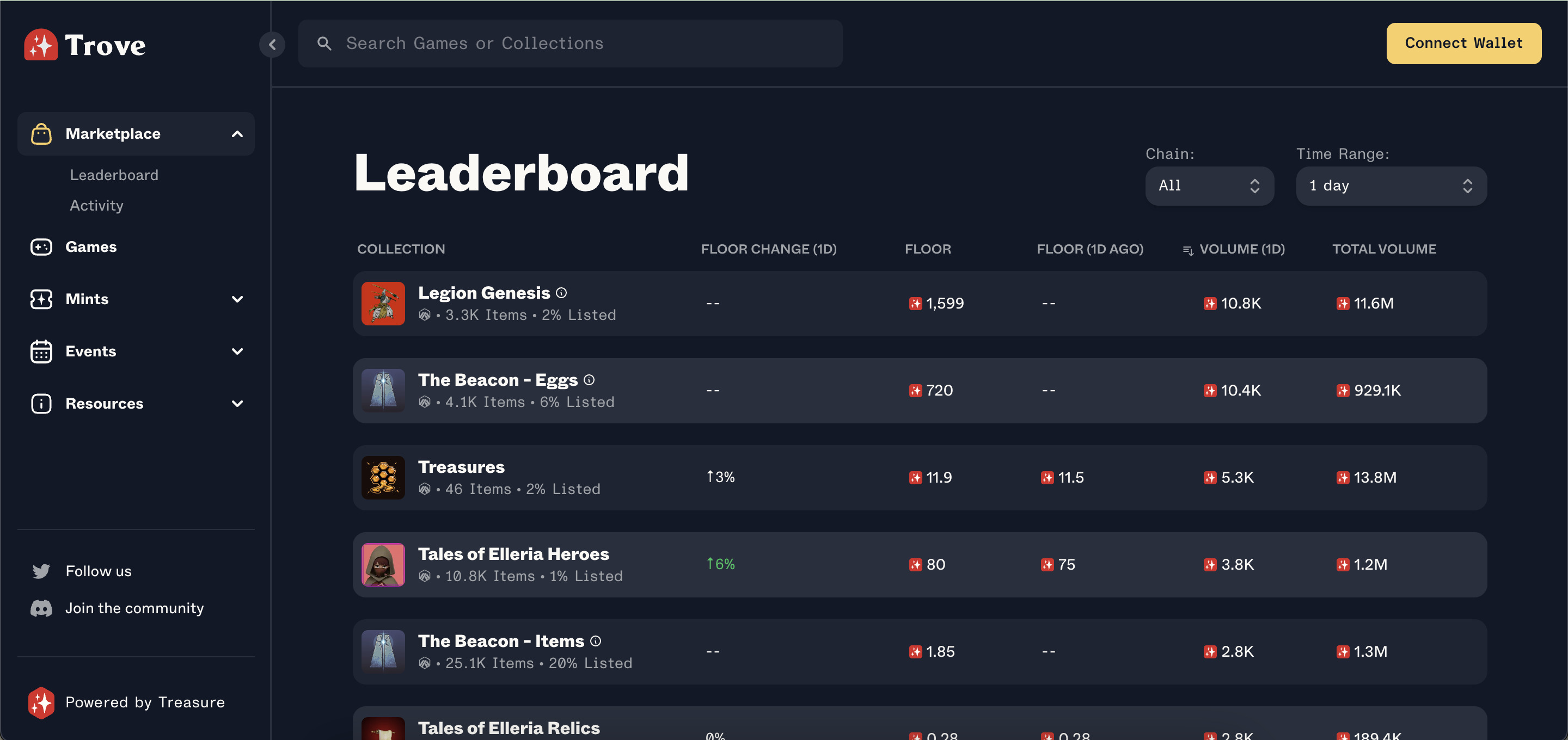The width and height of the screenshot is (1568, 740).
Task: Open the Time Range 1 day dropdown
Action: 1390,185
